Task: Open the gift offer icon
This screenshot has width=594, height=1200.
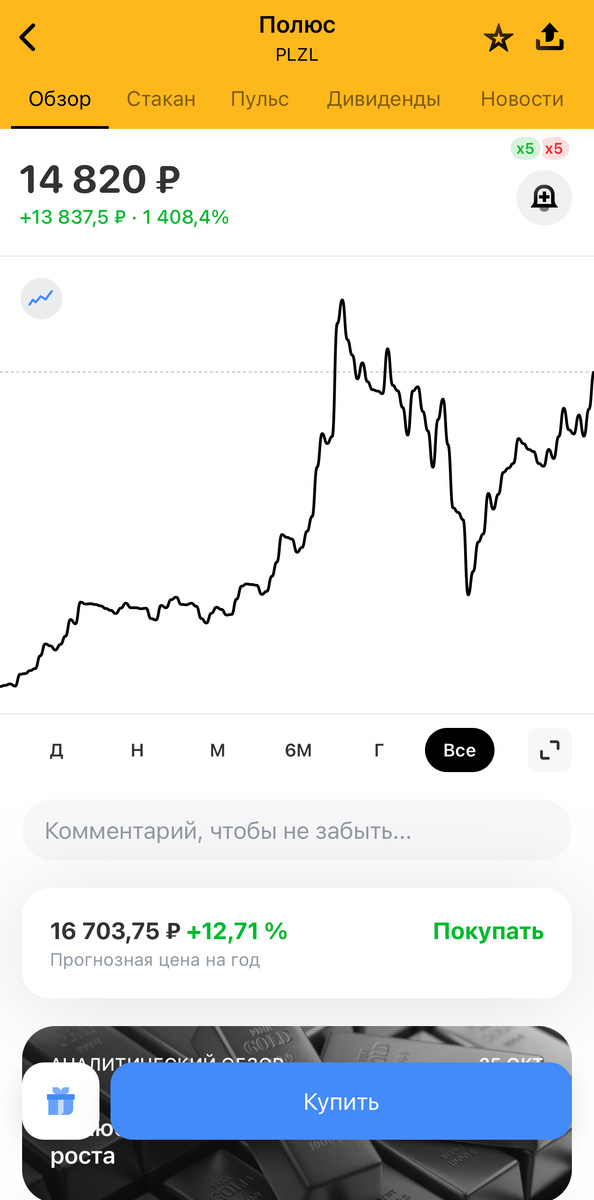Action: tap(61, 1100)
